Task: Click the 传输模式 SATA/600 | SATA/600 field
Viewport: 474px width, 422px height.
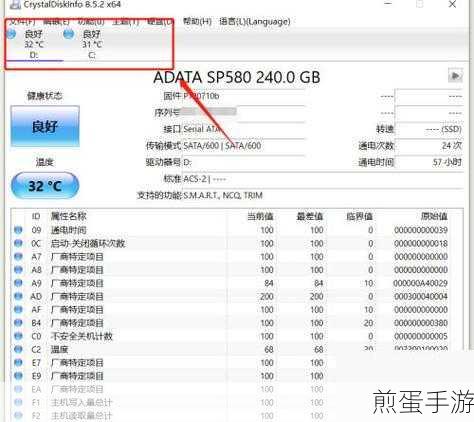Action: pos(244,146)
